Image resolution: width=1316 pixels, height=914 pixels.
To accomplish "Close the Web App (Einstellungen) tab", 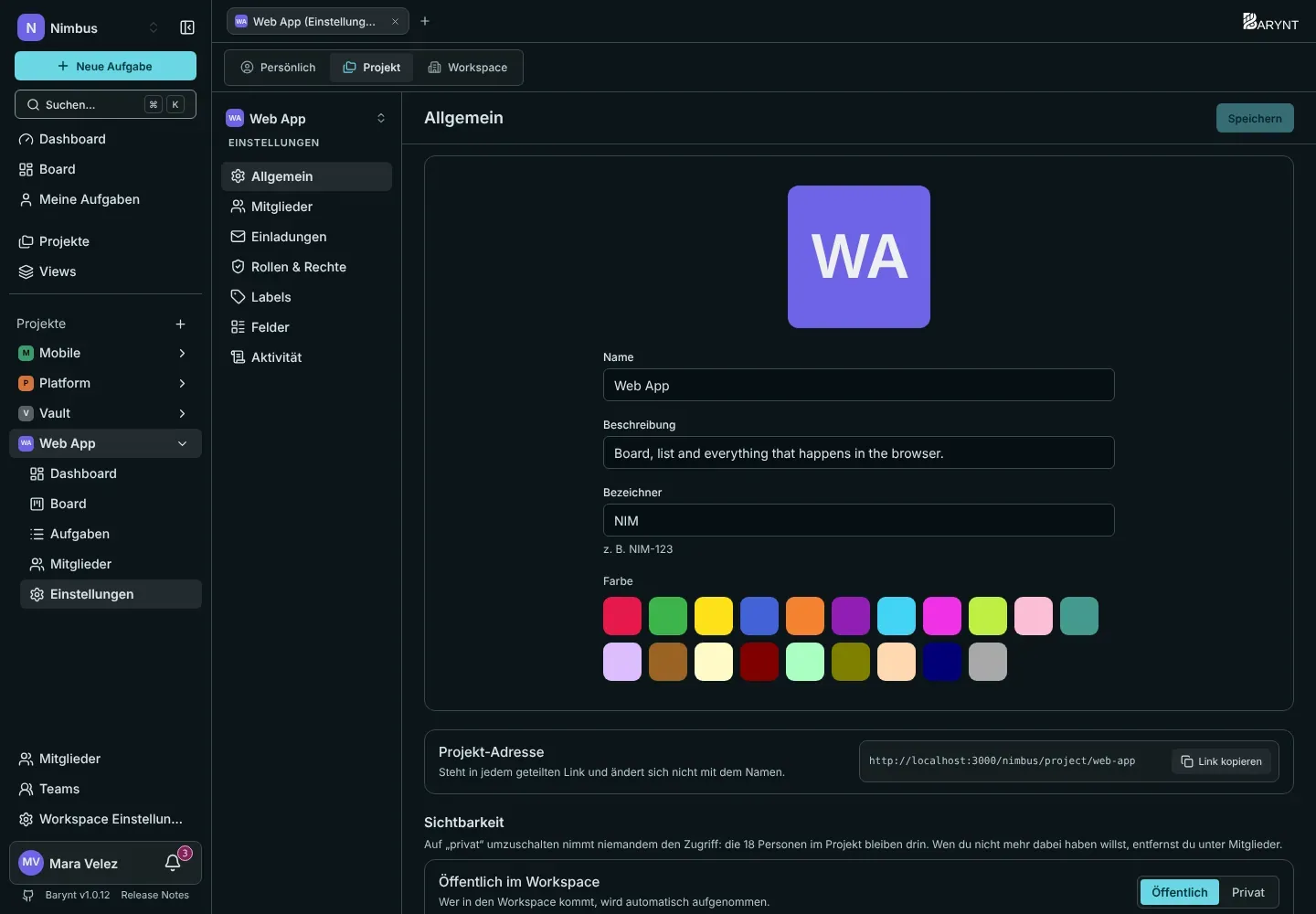I will click(395, 21).
